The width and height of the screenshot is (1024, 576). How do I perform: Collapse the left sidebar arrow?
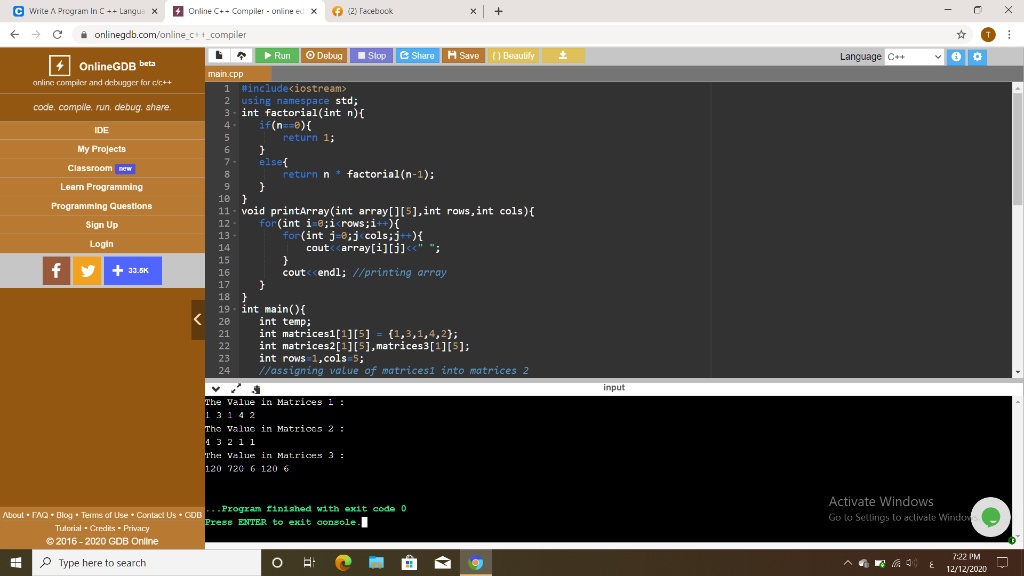tap(197, 320)
